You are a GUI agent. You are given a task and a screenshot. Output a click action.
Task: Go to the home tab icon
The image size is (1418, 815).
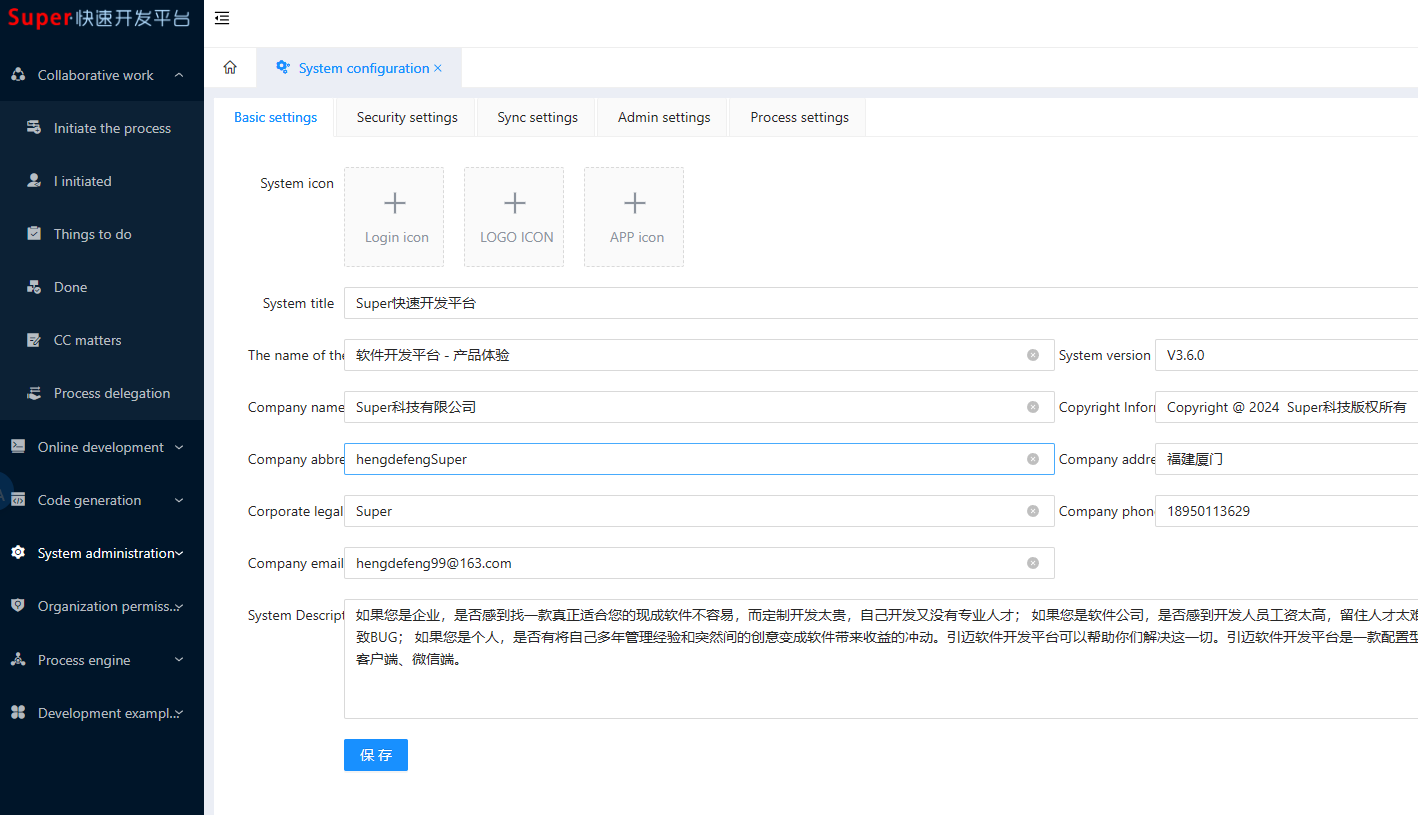[x=230, y=68]
